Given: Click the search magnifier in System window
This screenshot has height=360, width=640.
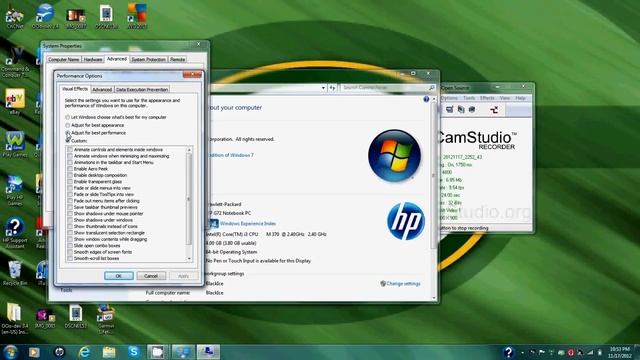Looking at the screenshot, I should (431, 87).
